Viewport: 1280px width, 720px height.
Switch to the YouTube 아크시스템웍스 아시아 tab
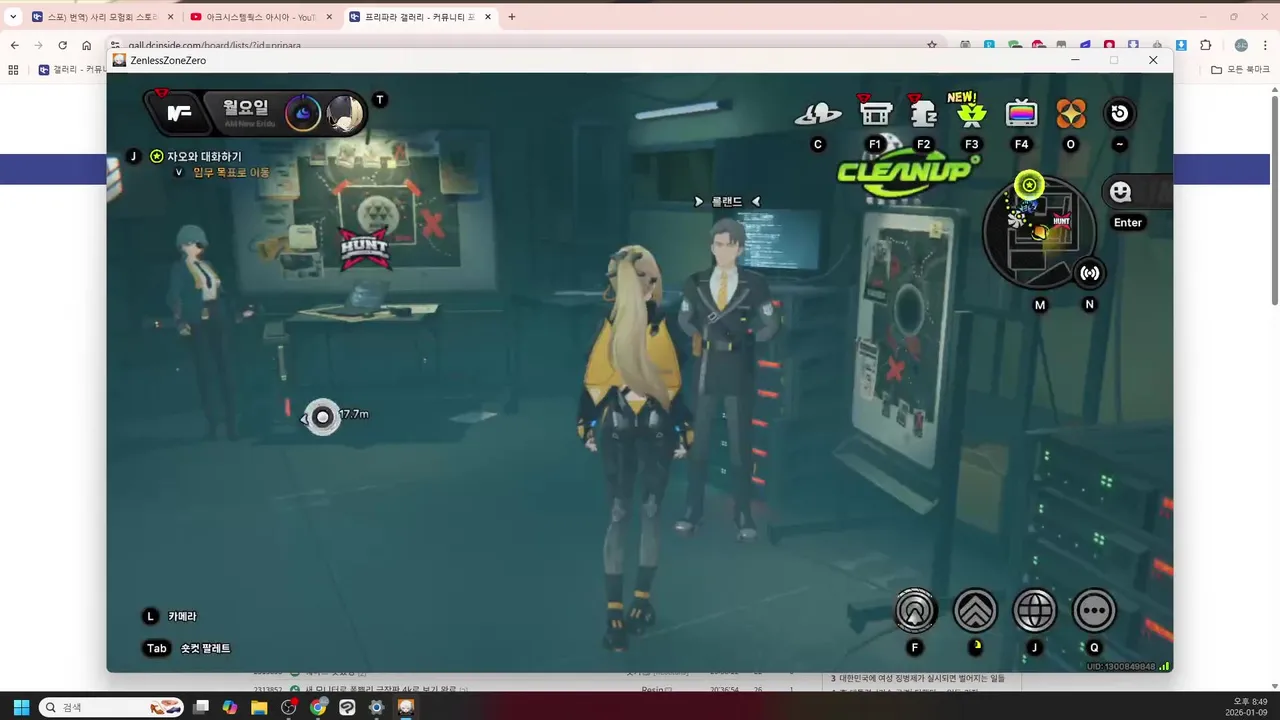click(x=260, y=17)
